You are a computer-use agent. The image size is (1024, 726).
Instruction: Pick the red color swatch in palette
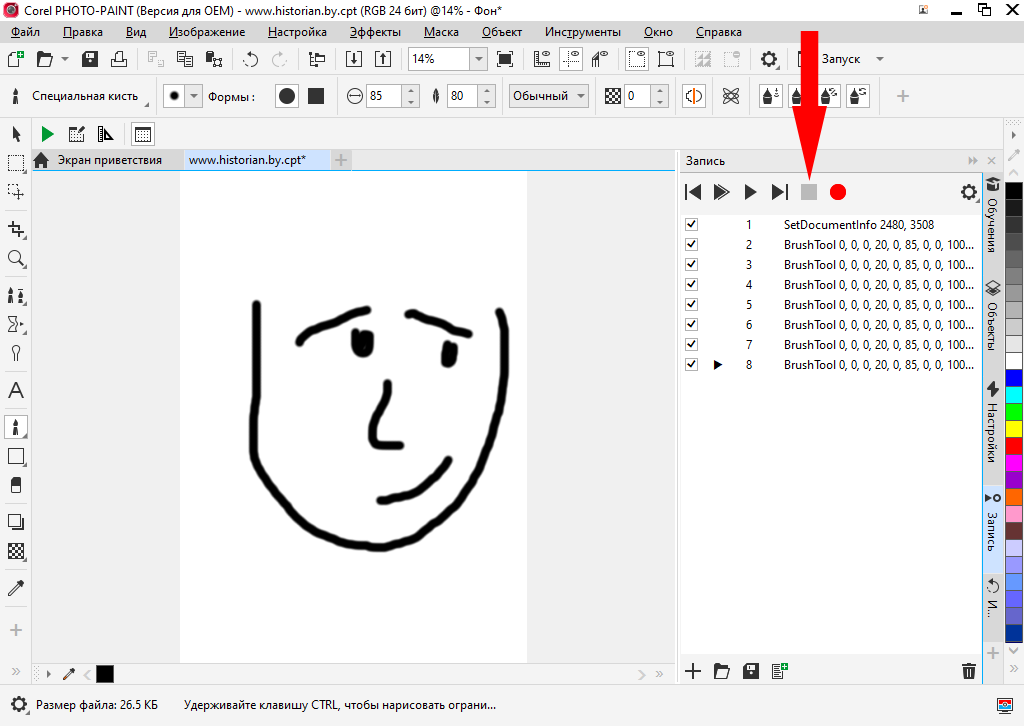(1014, 446)
